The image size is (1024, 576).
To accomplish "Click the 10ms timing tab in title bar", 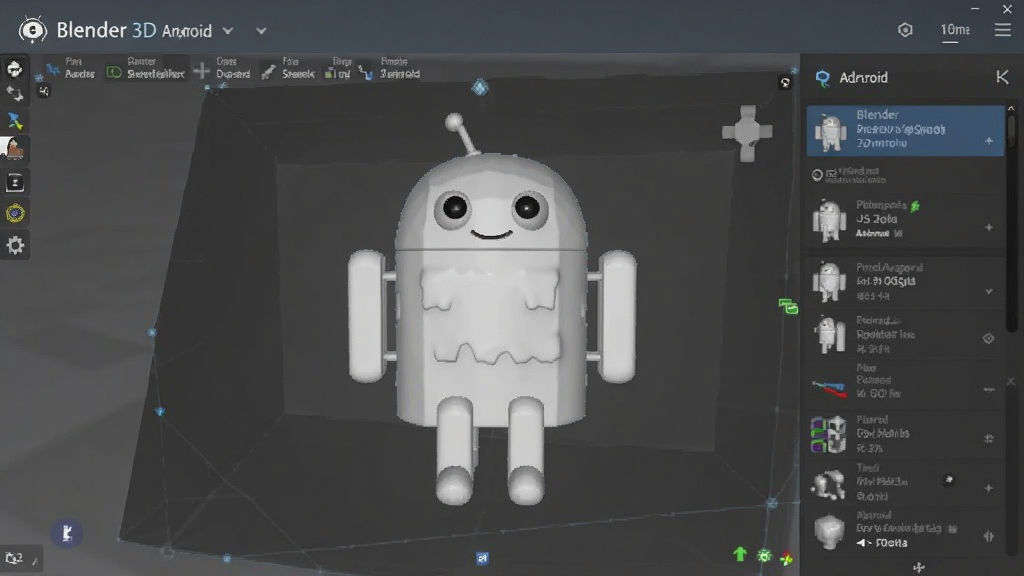I will [x=954, y=31].
